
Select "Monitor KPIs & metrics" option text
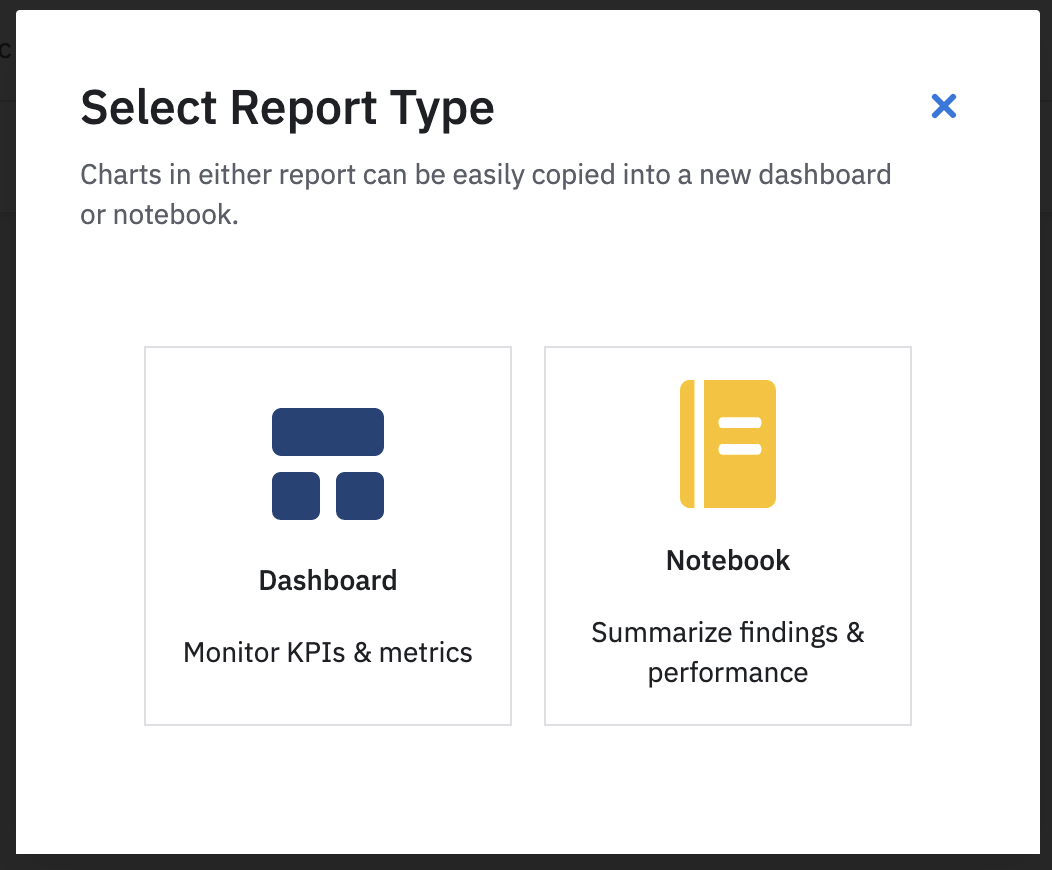coord(327,652)
